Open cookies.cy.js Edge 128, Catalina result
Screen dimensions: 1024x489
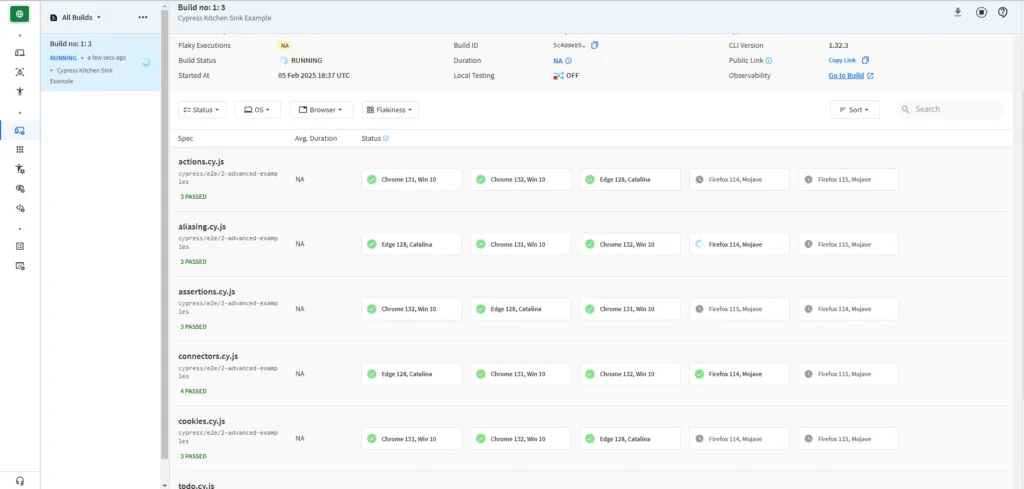630,439
